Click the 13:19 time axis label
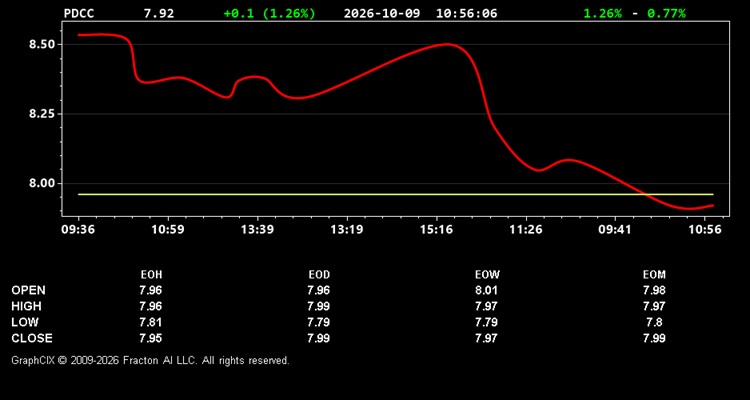This screenshot has height=400, width=750. coord(346,229)
